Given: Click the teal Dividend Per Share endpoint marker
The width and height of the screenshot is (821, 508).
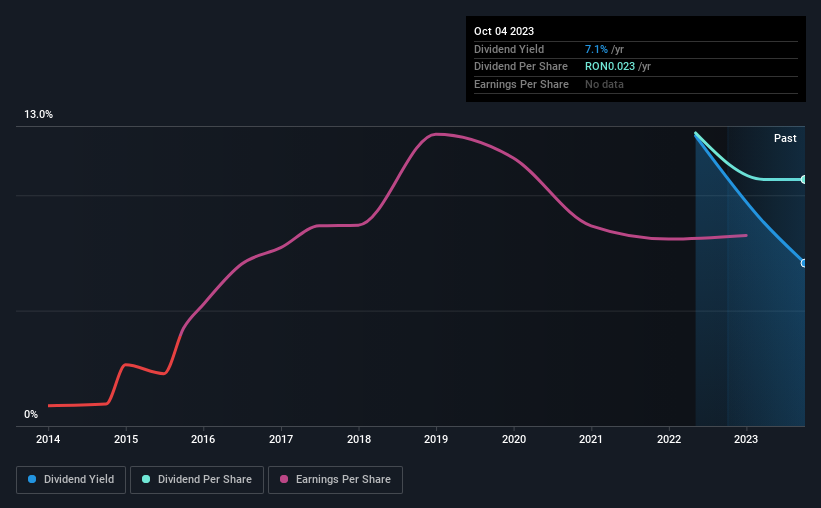Looking at the screenshot, I should point(803,180).
